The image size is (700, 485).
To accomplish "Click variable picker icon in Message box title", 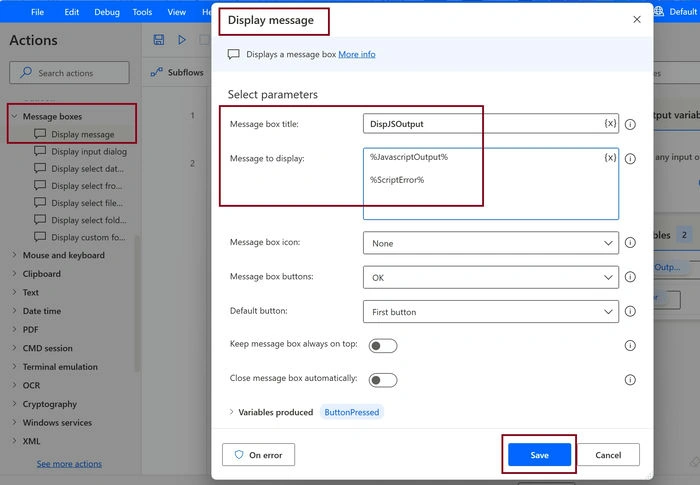I will (x=610, y=123).
